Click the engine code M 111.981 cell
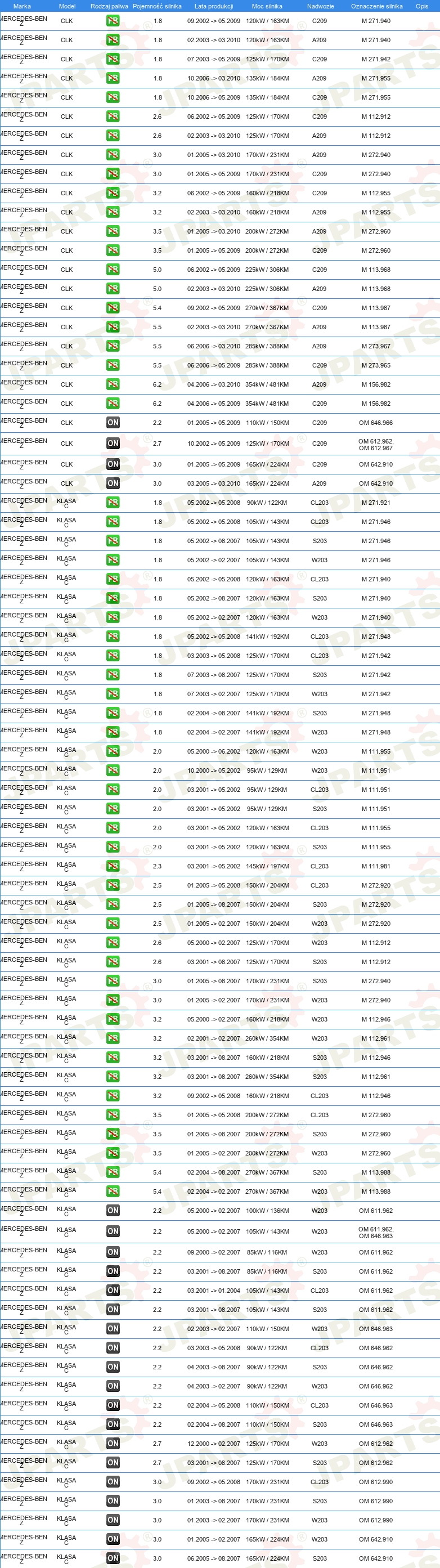Image resolution: width=440 pixels, height=1568 pixels. coord(376,866)
